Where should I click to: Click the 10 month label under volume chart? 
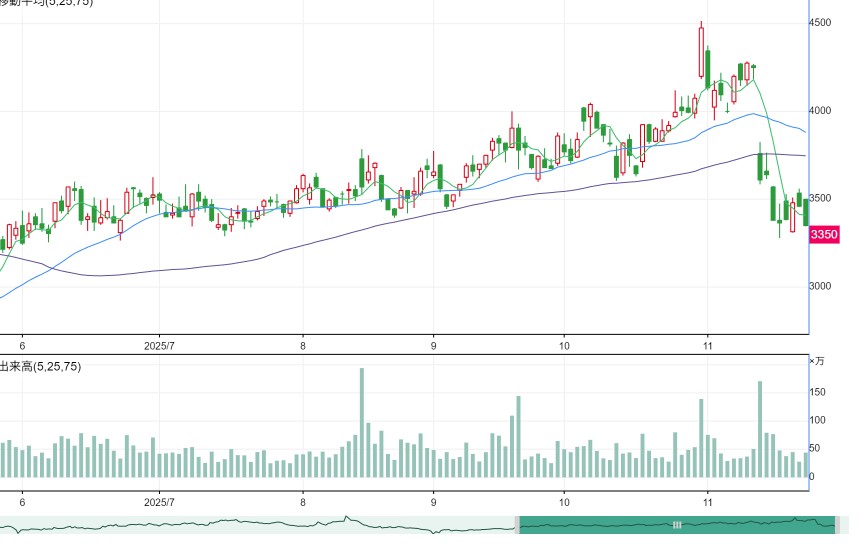click(564, 502)
